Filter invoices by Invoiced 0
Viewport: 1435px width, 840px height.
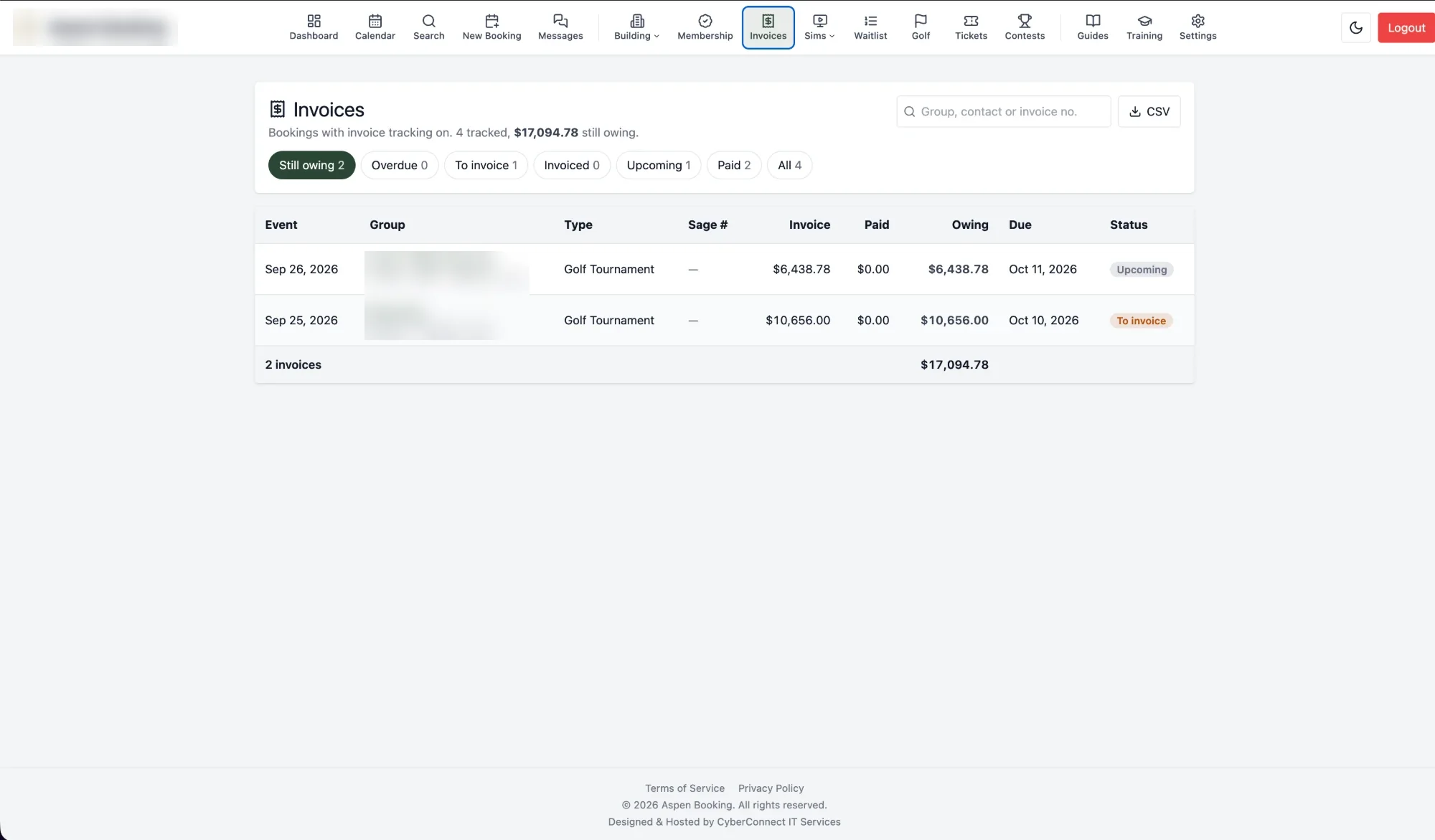click(x=572, y=165)
